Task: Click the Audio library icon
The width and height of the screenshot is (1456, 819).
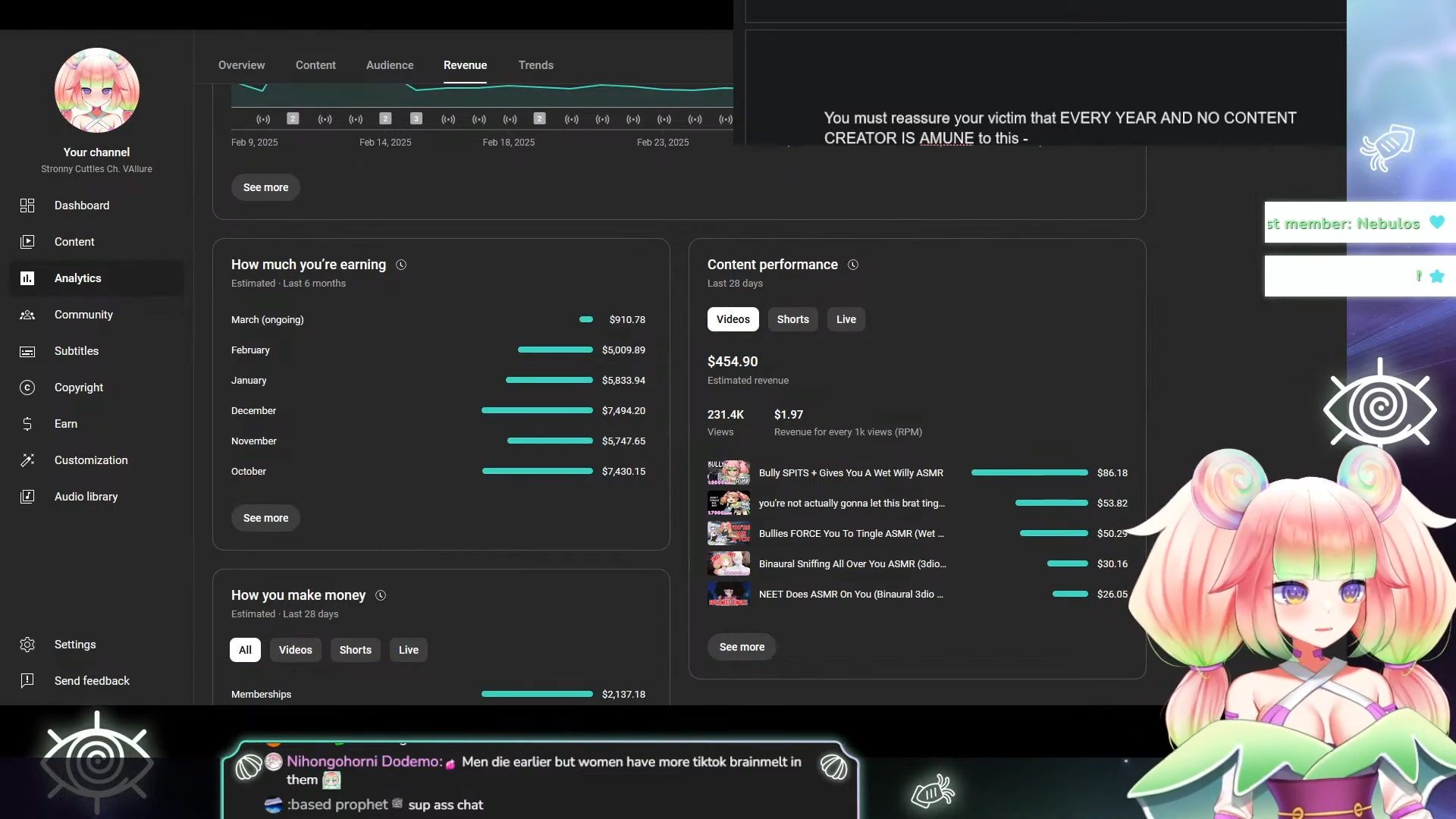Action: 27,497
